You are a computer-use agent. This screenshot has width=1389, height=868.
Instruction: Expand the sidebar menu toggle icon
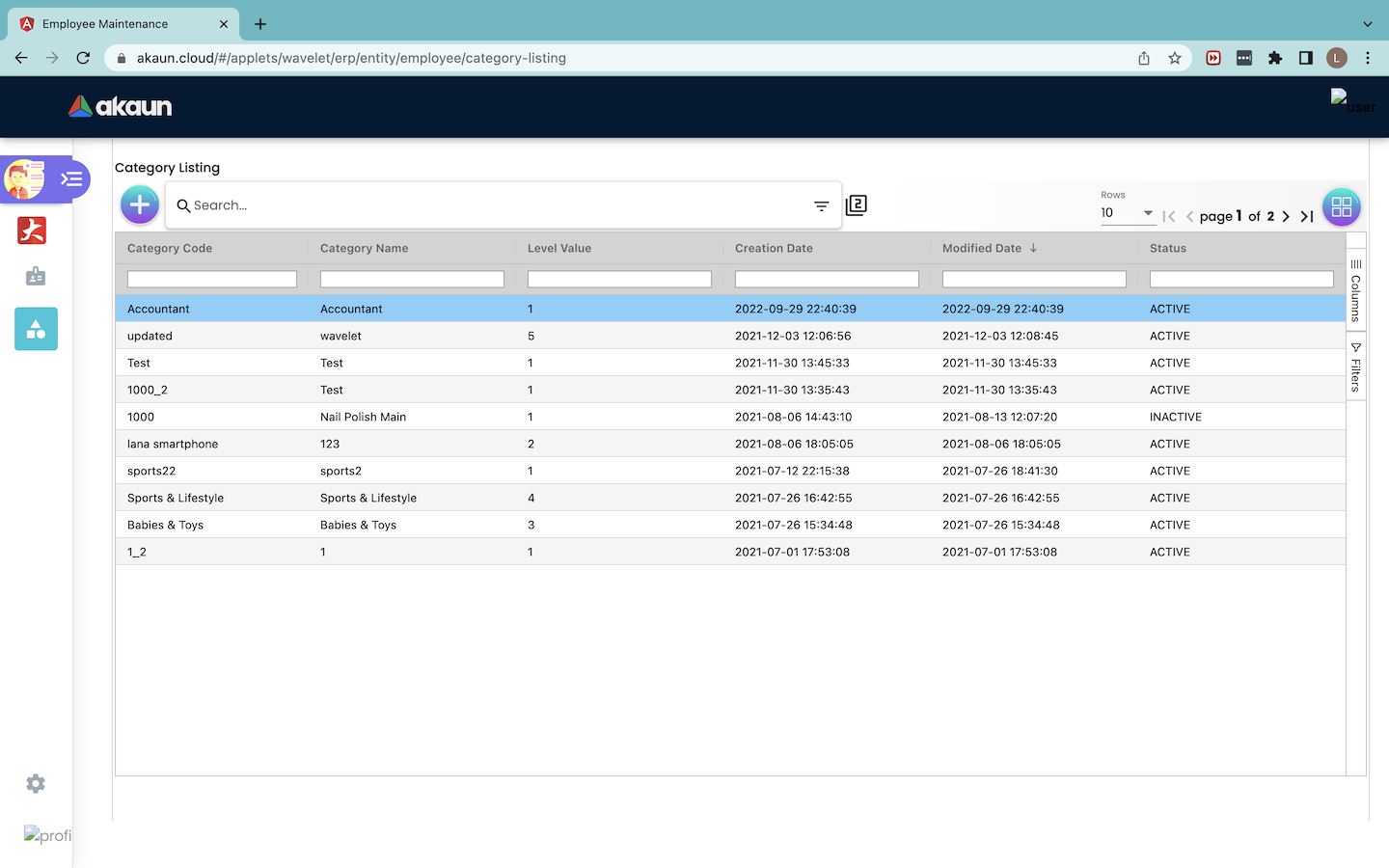pos(71,179)
